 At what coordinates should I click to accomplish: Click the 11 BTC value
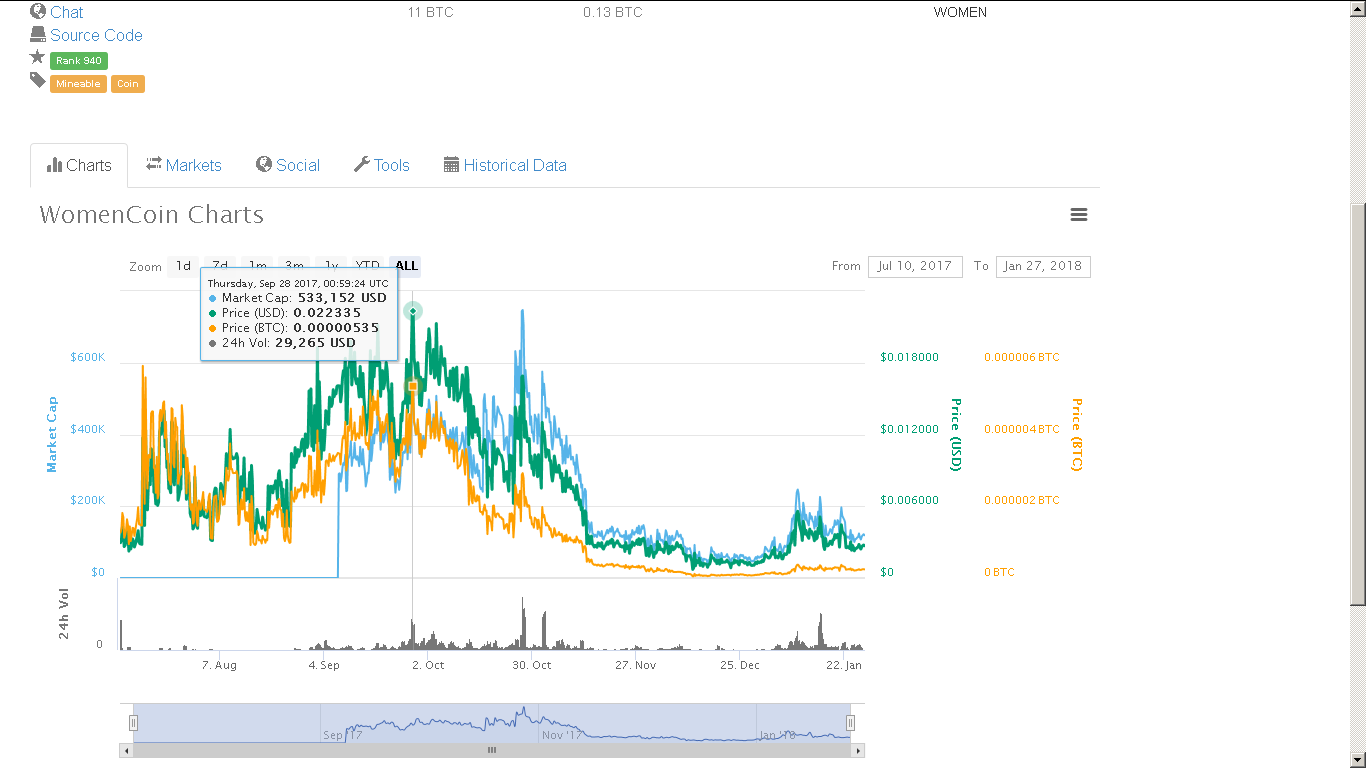click(430, 12)
